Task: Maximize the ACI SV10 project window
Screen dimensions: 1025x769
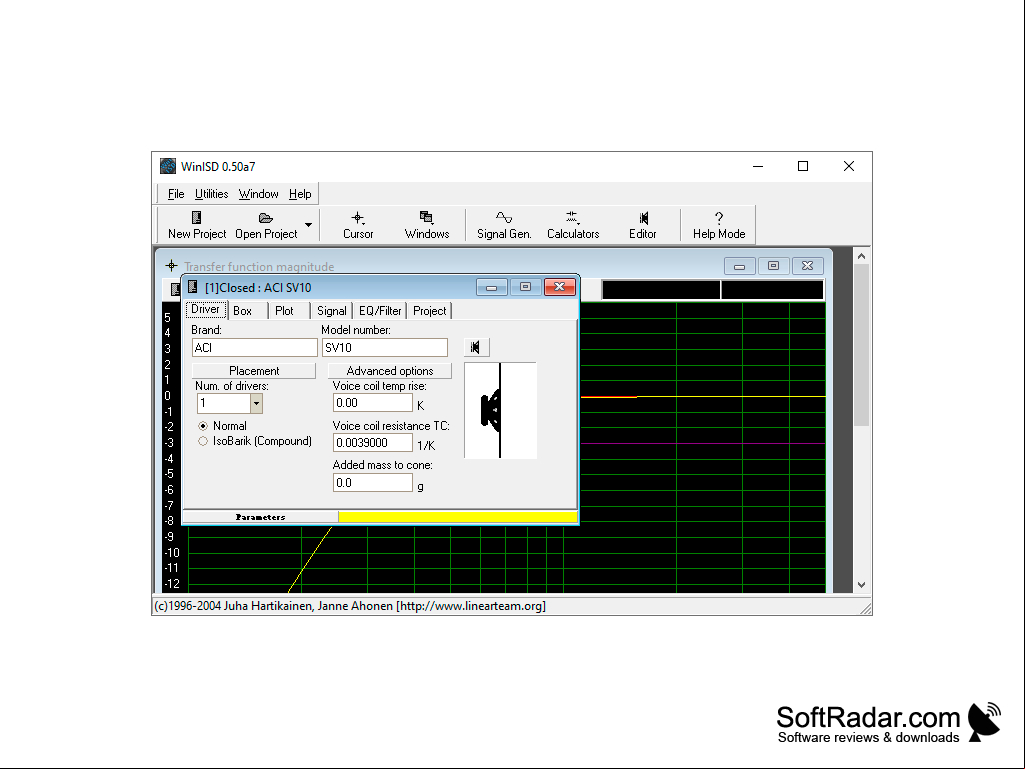Action: 525,287
